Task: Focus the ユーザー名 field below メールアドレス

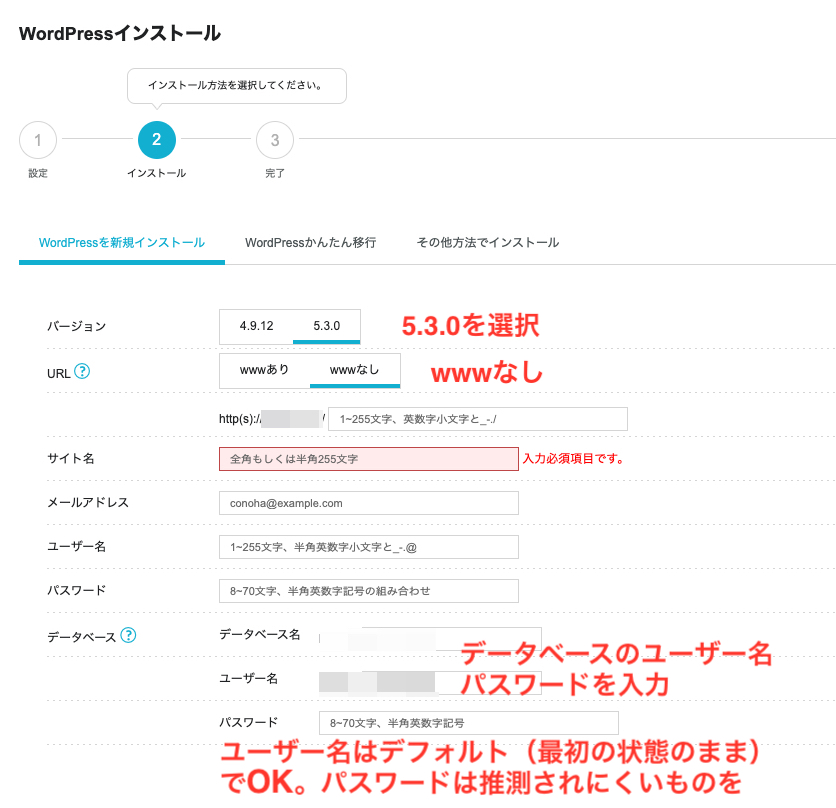Action: 368,547
